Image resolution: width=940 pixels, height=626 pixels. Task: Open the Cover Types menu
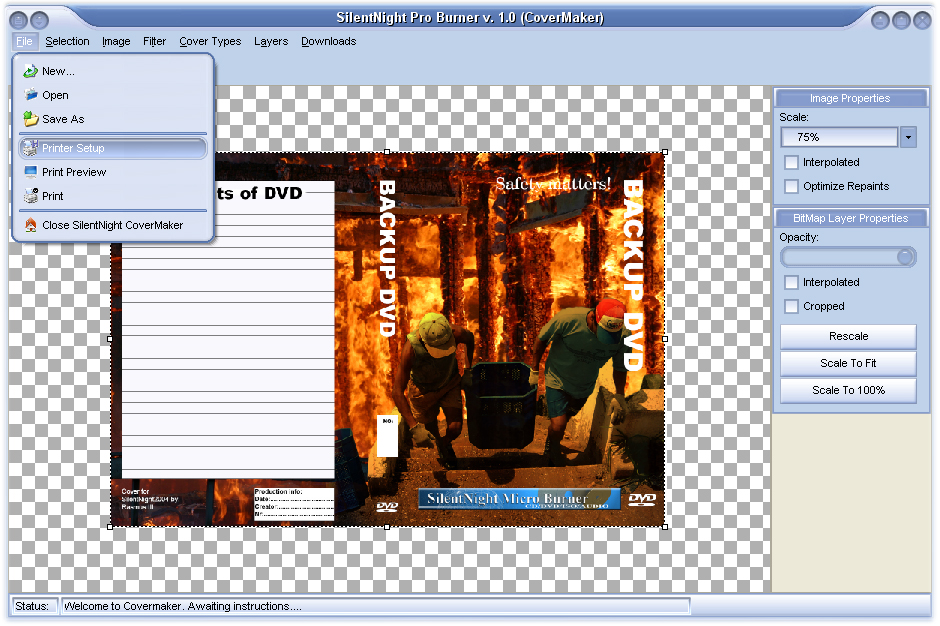(210, 41)
